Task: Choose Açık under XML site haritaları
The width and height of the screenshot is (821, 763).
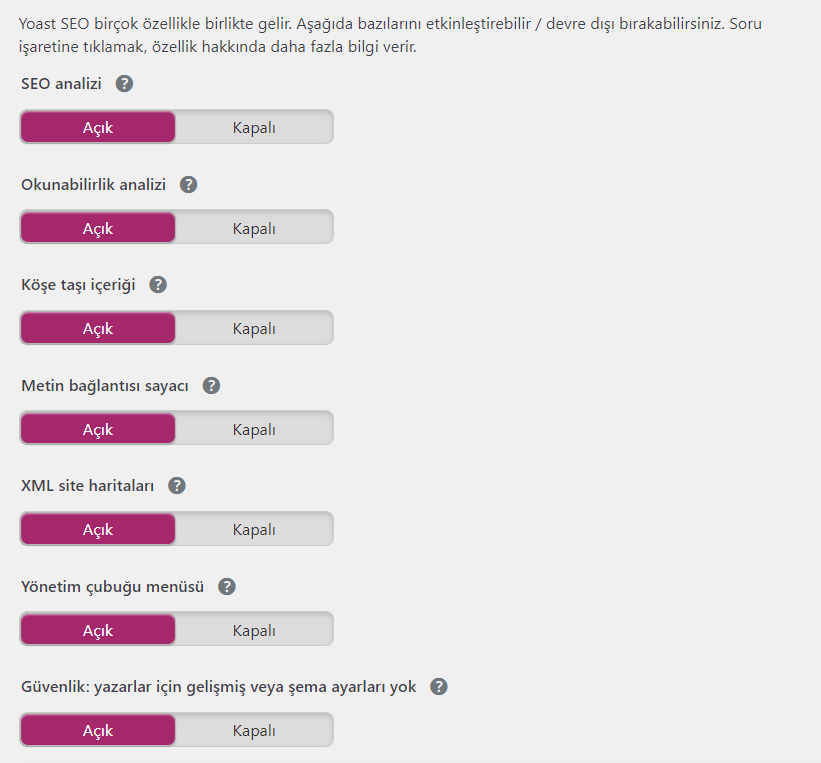Action: click(x=98, y=529)
